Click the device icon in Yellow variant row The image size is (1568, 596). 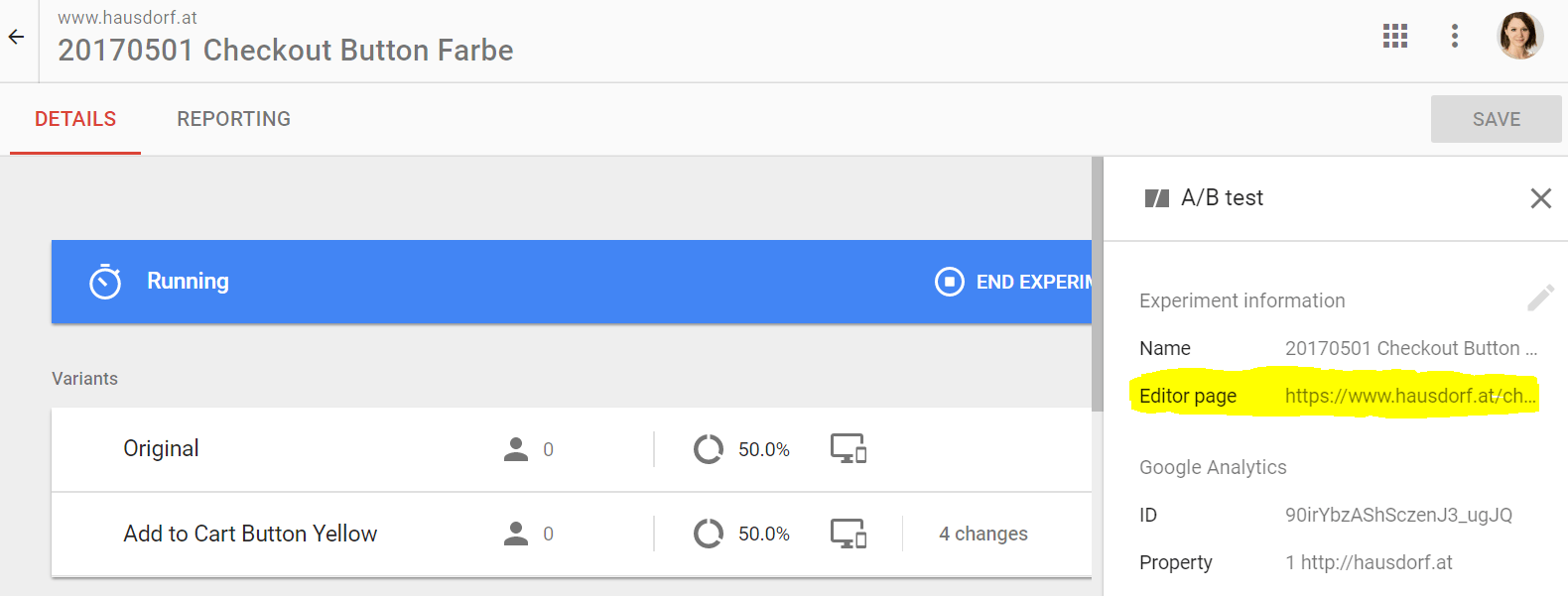849,534
